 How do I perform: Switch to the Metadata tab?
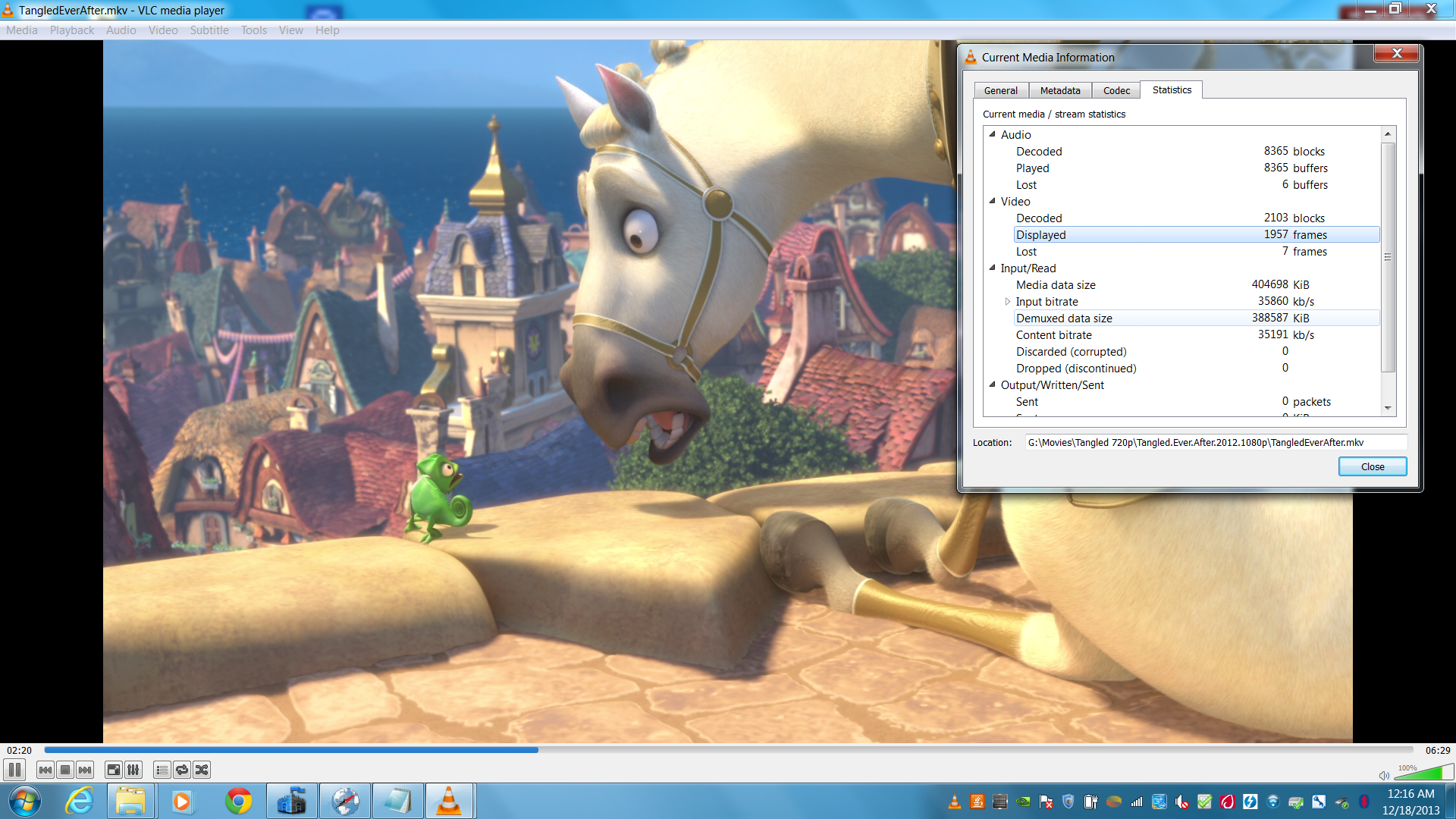[x=1059, y=90]
